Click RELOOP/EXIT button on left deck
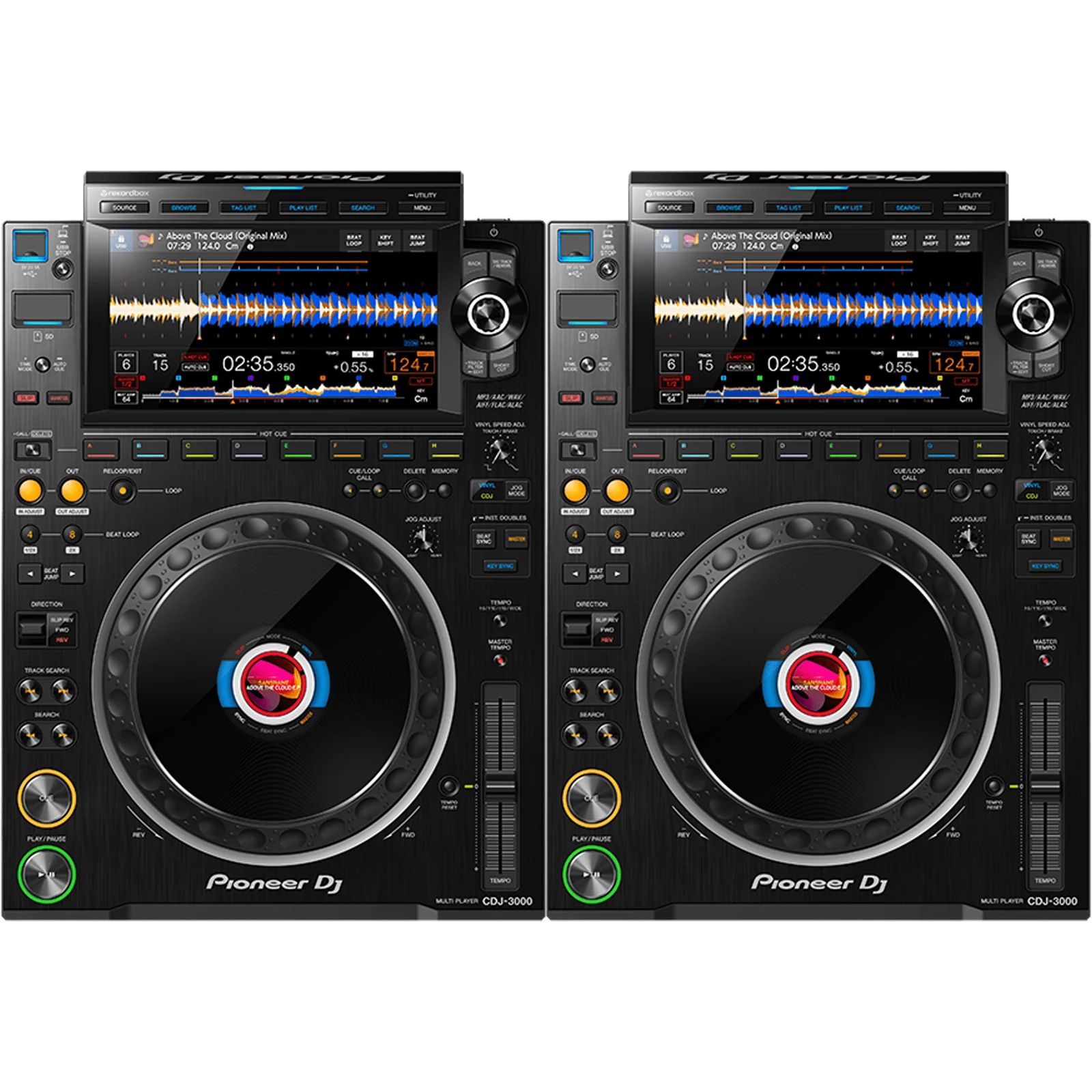This screenshot has height=1092, width=1092. [x=122, y=491]
